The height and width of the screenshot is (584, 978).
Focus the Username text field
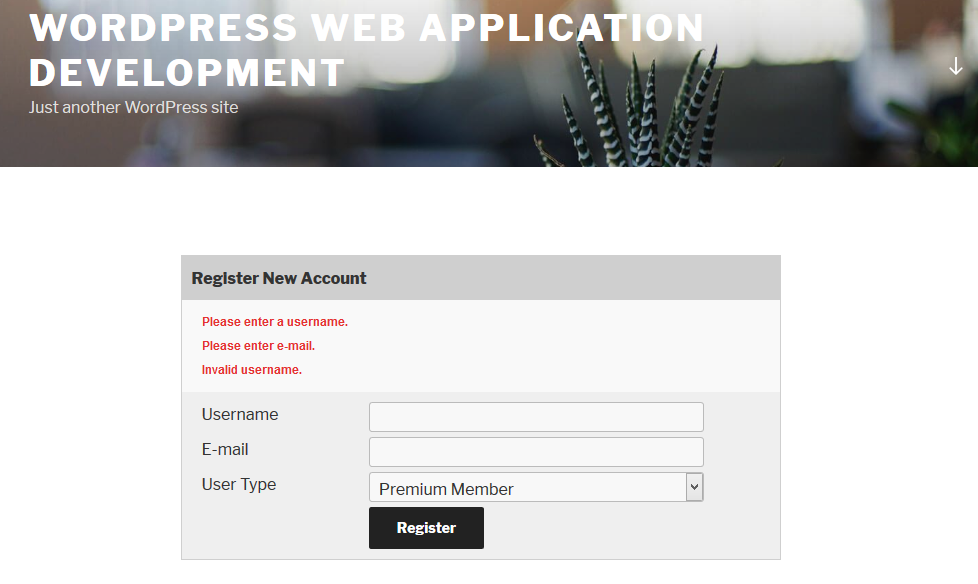pos(536,417)
